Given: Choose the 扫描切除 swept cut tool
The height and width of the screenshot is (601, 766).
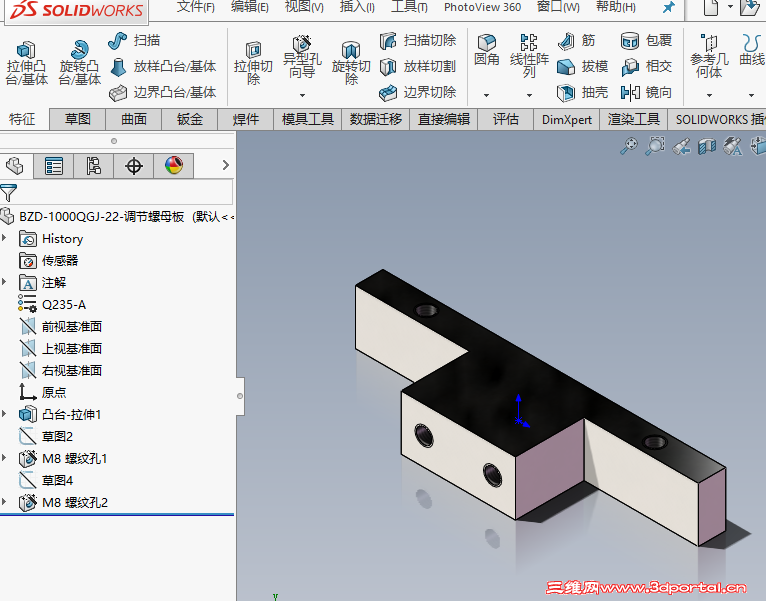Looking at the screenshot, I should click(418, 41).
